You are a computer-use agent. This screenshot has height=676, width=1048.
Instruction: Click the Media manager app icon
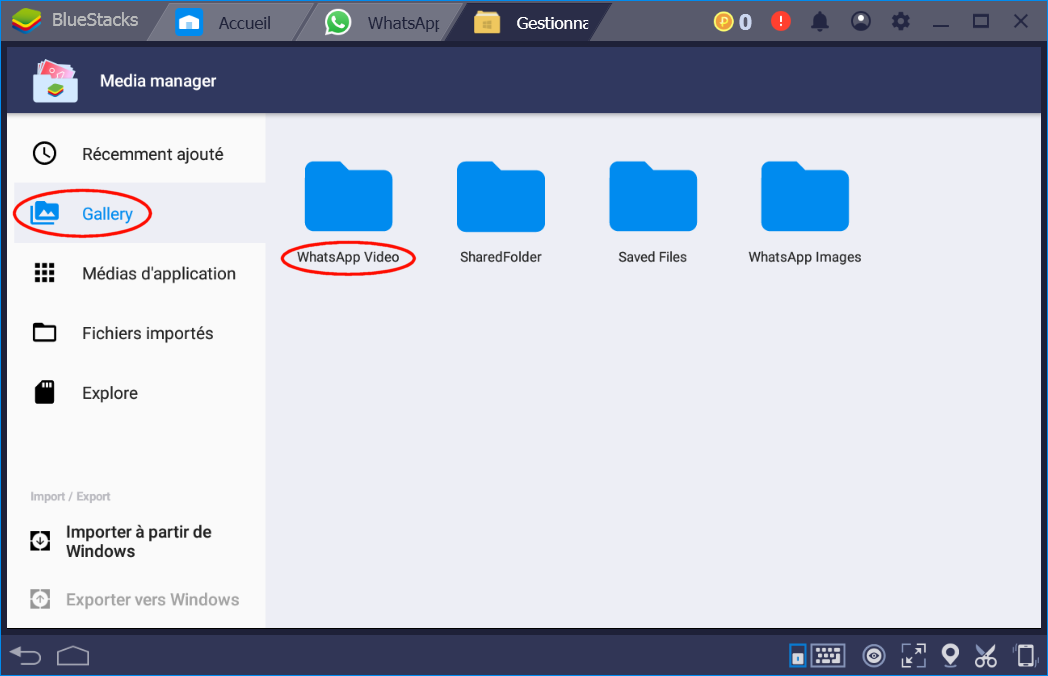point(55,81)
